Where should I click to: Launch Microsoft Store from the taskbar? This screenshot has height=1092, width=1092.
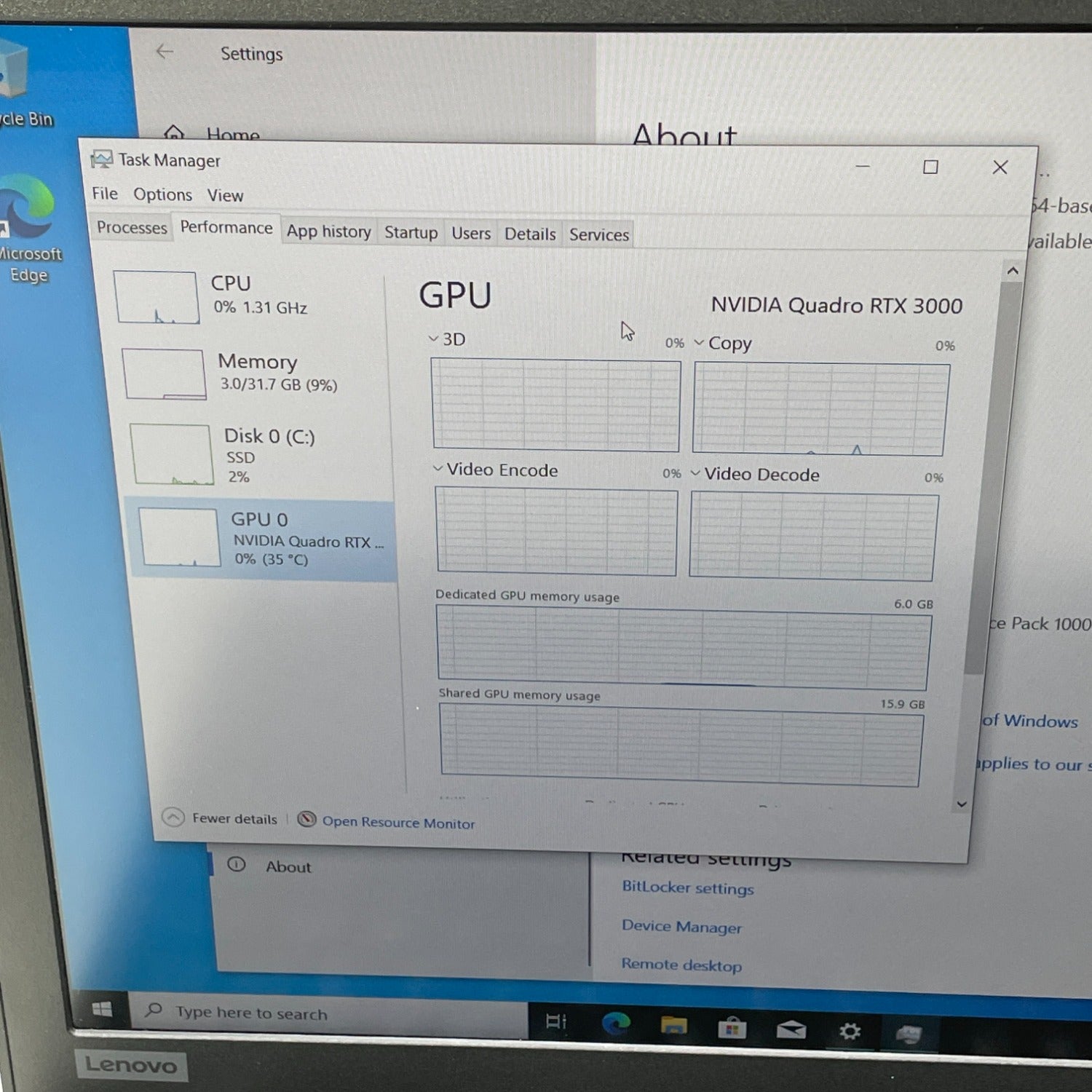pyautogui.click(x=732, y=1029)
